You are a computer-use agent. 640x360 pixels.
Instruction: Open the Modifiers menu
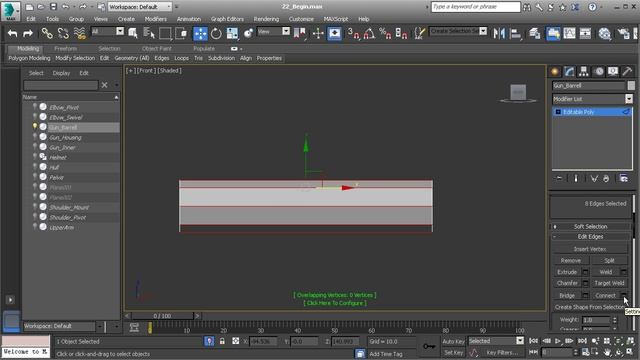pyautogui.click(x=156, y=19)
